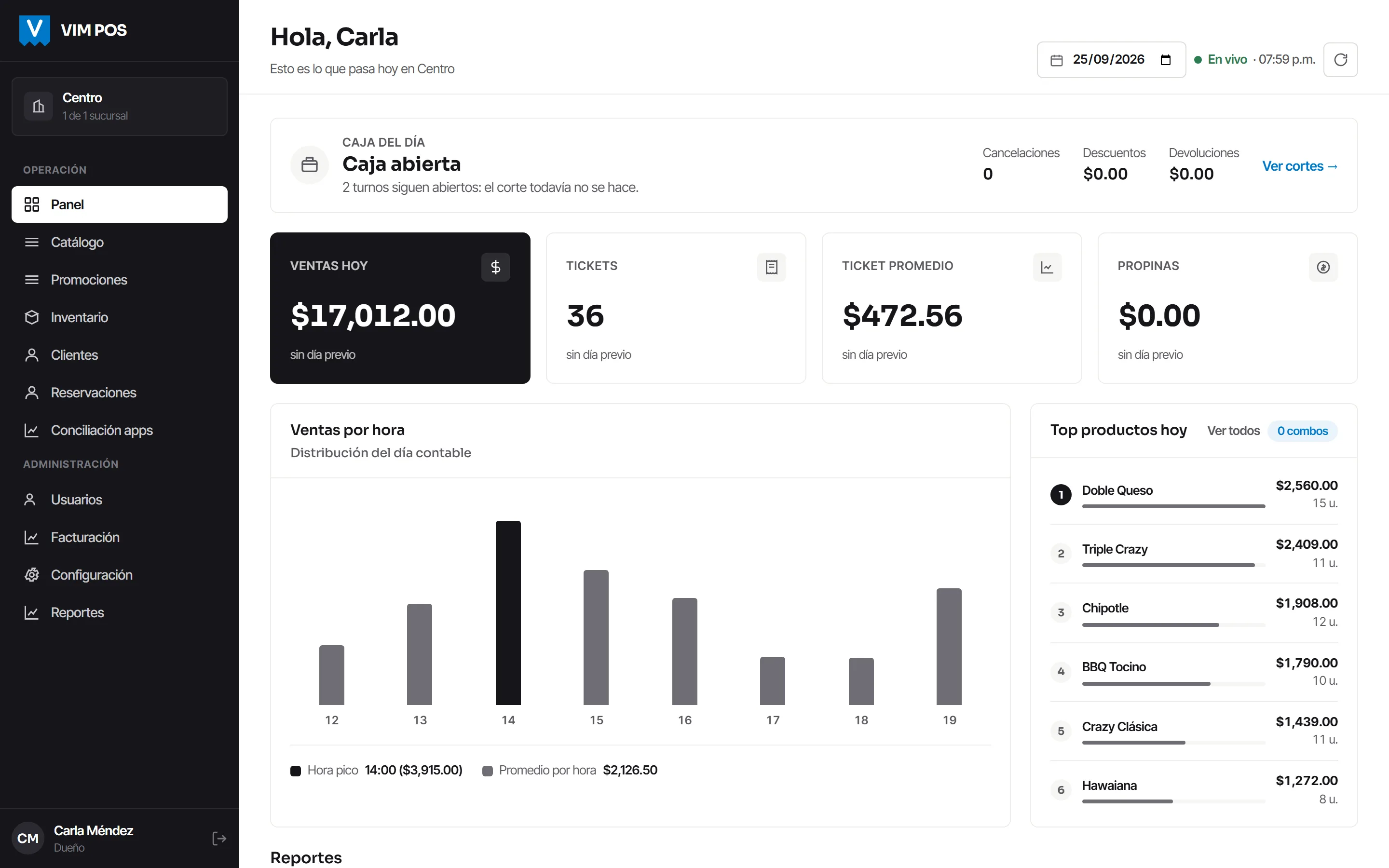This screenshot has width=1389, height=868.
Task: Open Usuarios in the sidebar
Action: (x=120, y=500)
